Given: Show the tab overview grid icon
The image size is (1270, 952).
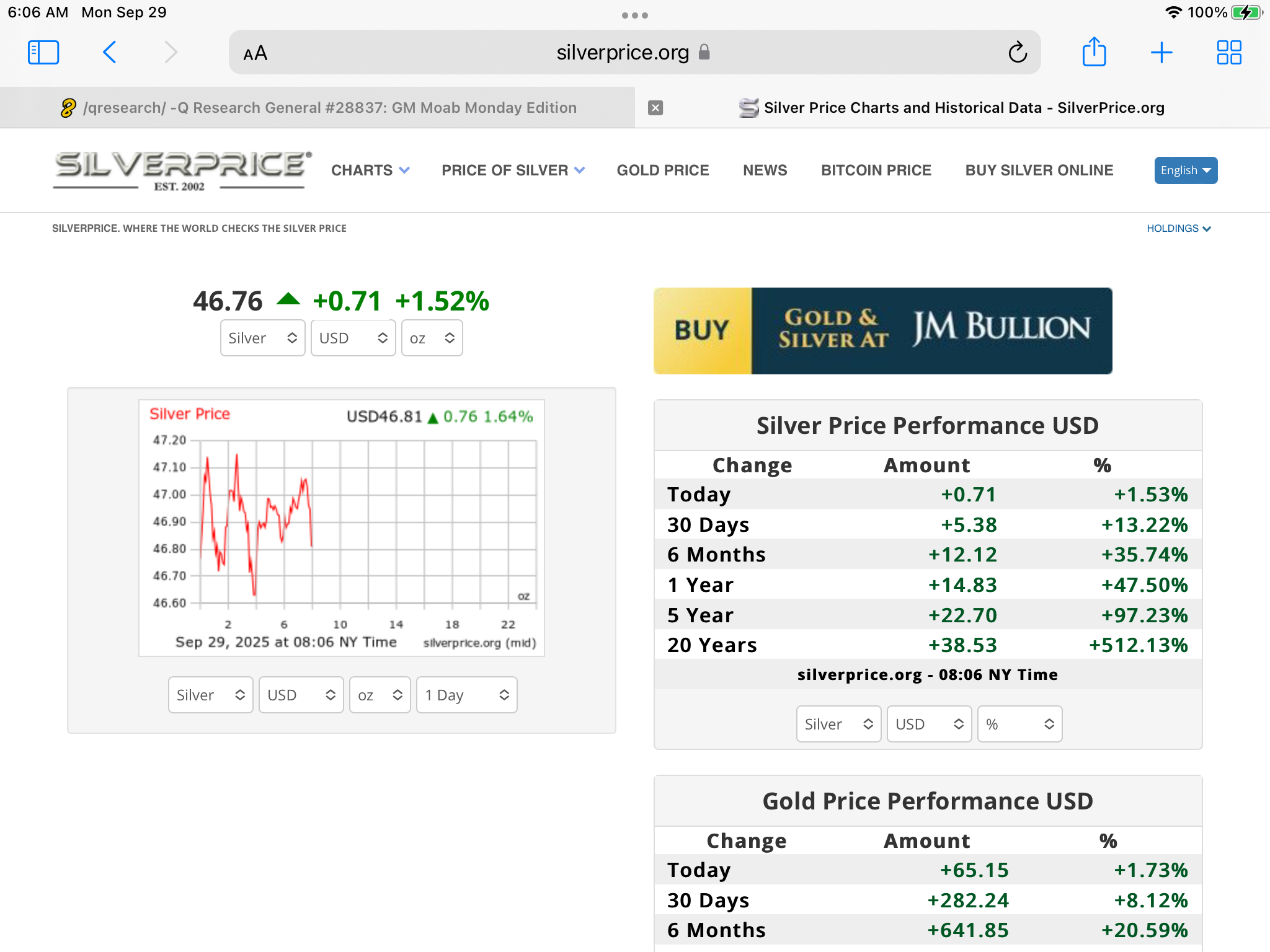Looking at the screenshot, I should [1228, 53].
